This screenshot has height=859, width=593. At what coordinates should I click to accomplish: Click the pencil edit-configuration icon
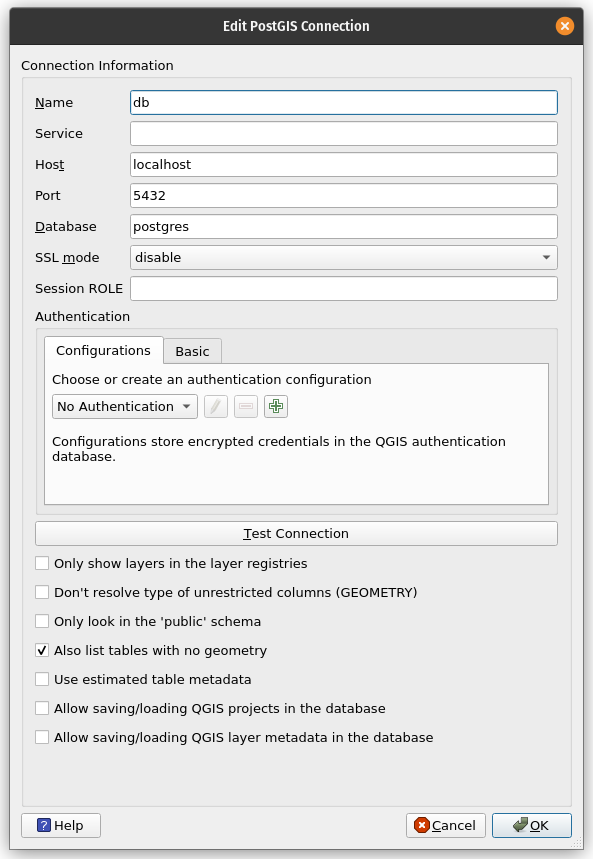216,406
